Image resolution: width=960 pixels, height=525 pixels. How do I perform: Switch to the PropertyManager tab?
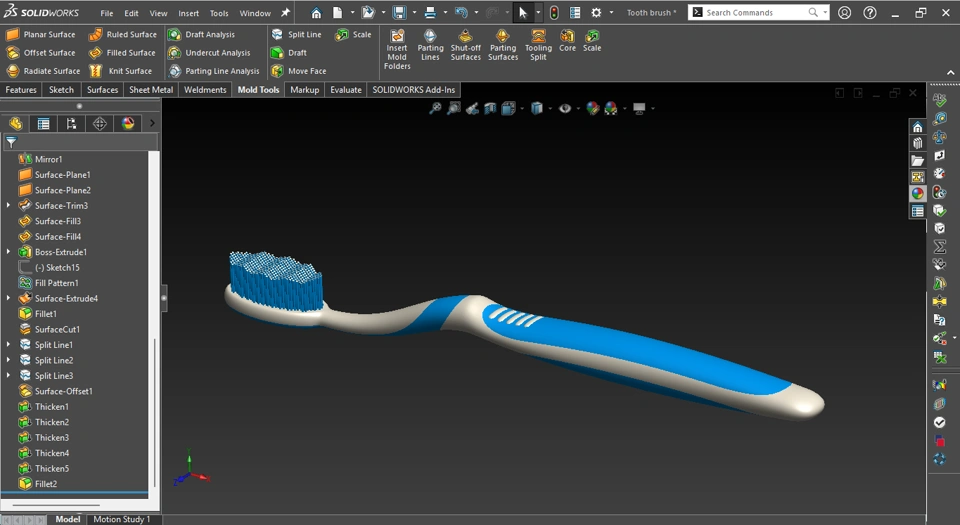pos(43,124)
